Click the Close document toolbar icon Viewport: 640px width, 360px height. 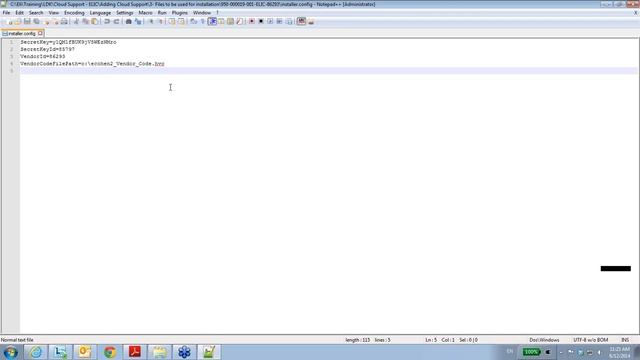pos(47,21)
